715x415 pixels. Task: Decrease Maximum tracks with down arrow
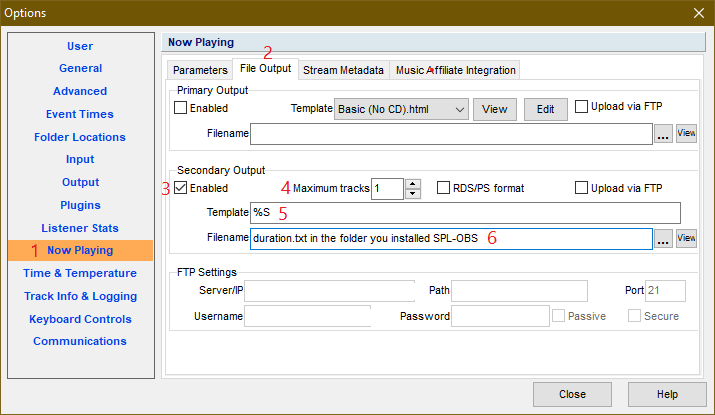point(413,193)
